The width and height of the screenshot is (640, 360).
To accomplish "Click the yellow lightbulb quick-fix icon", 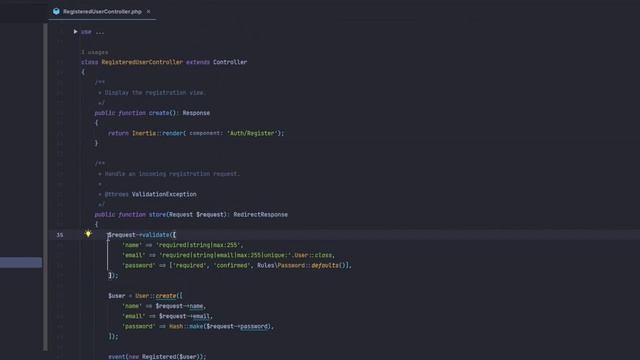I will (88, 234).
